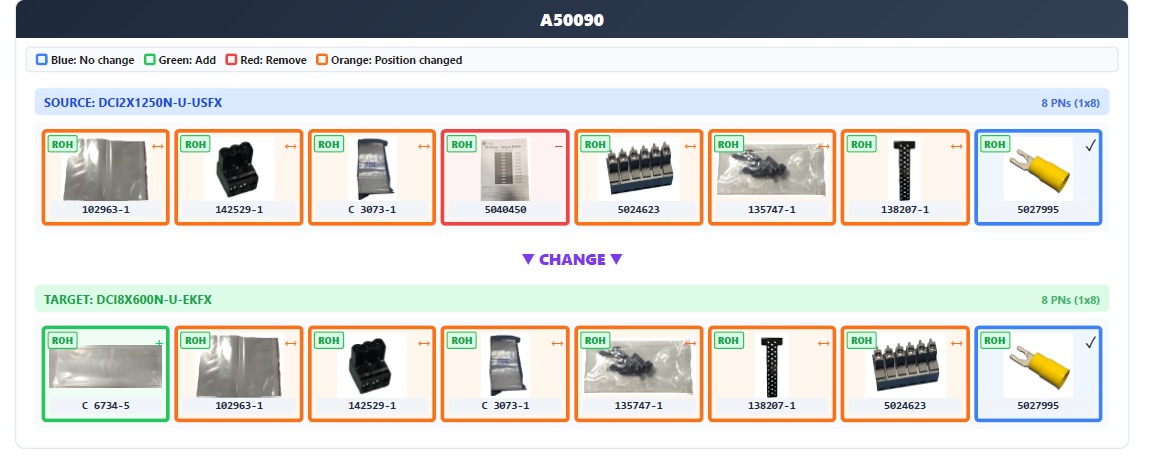Click the checkmark on target card 5027995
1157x469 pixels.
click(1090, 343)
